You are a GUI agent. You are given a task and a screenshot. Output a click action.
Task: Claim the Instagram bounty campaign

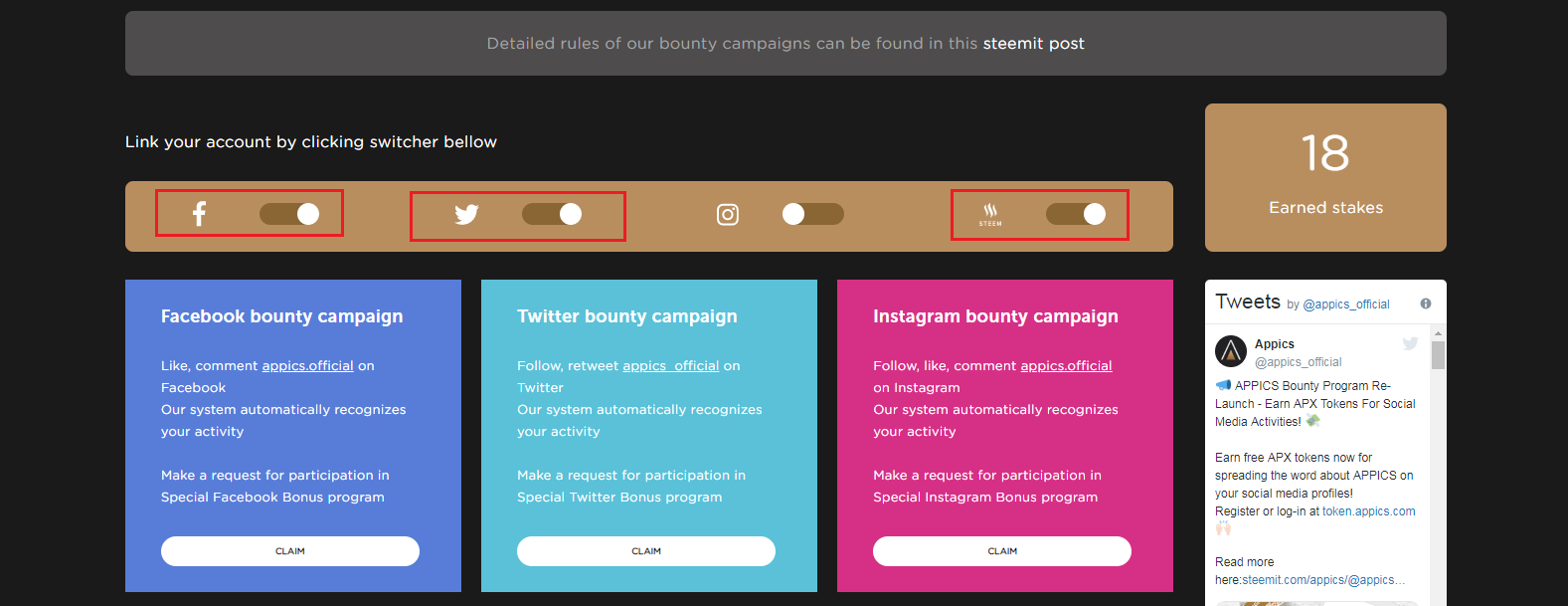pyautogui.click(x=1002, y=551)
